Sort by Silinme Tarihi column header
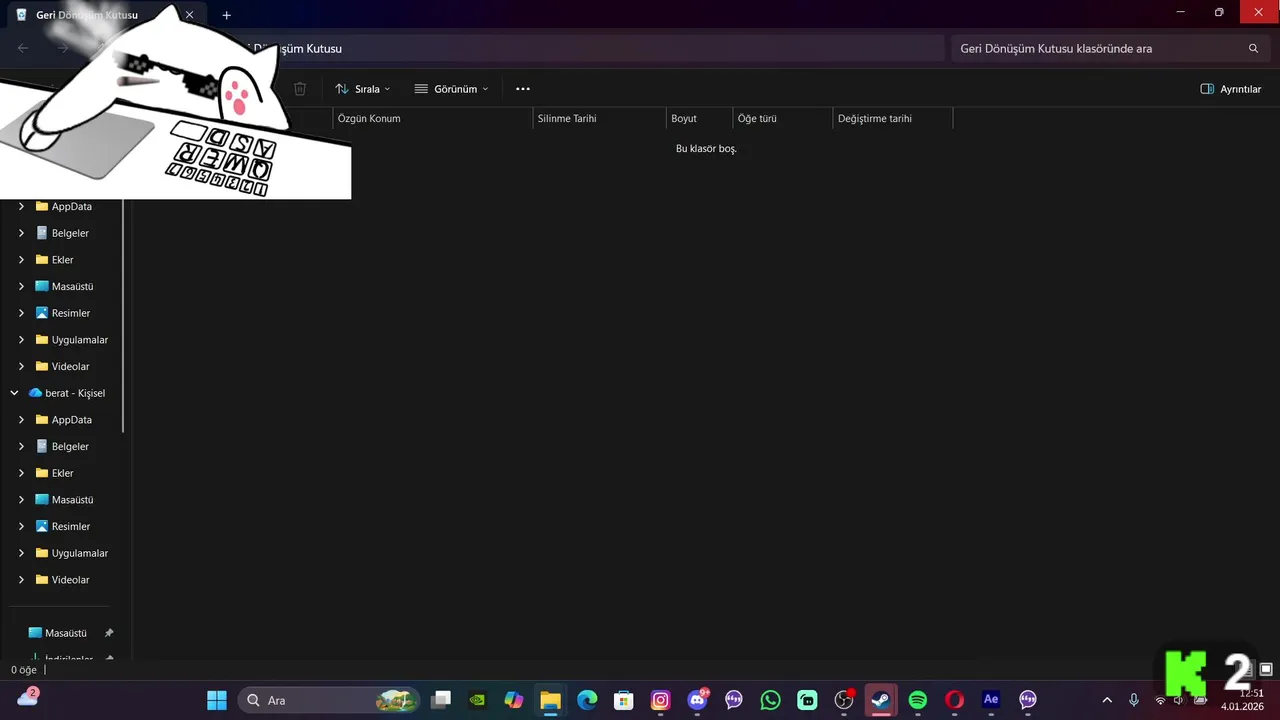 pos(599,118)
